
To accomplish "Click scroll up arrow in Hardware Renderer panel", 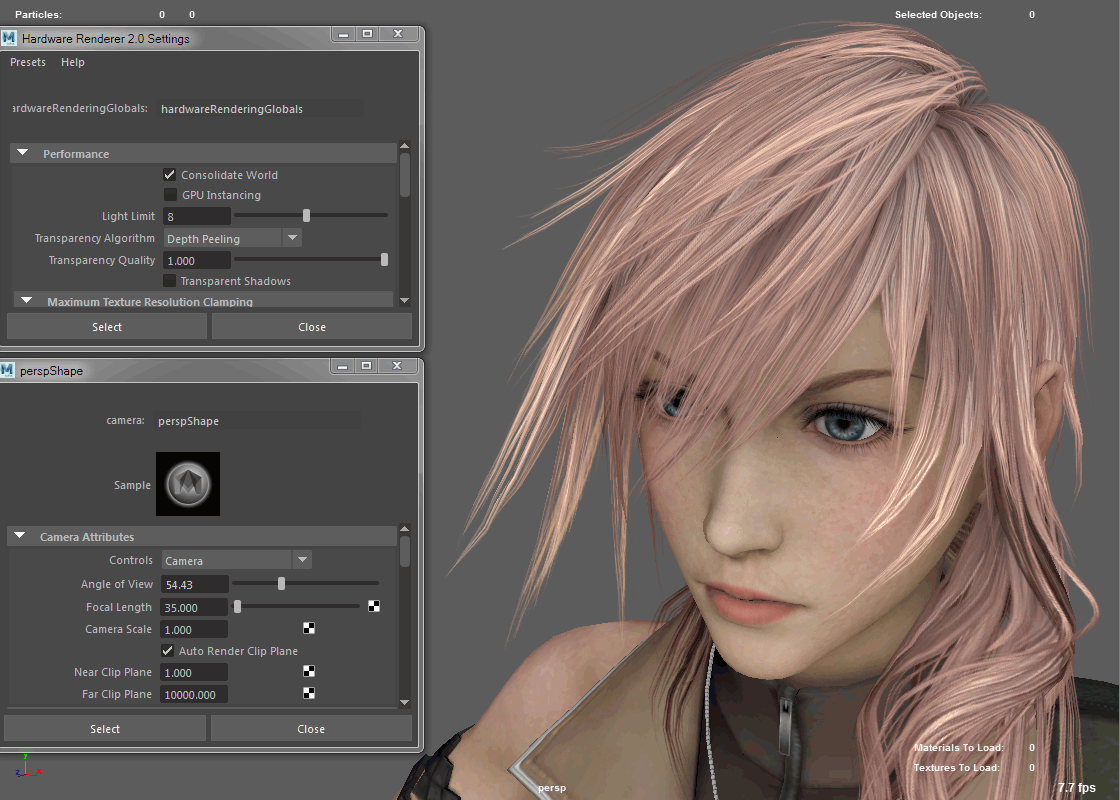I will [405, 146].
